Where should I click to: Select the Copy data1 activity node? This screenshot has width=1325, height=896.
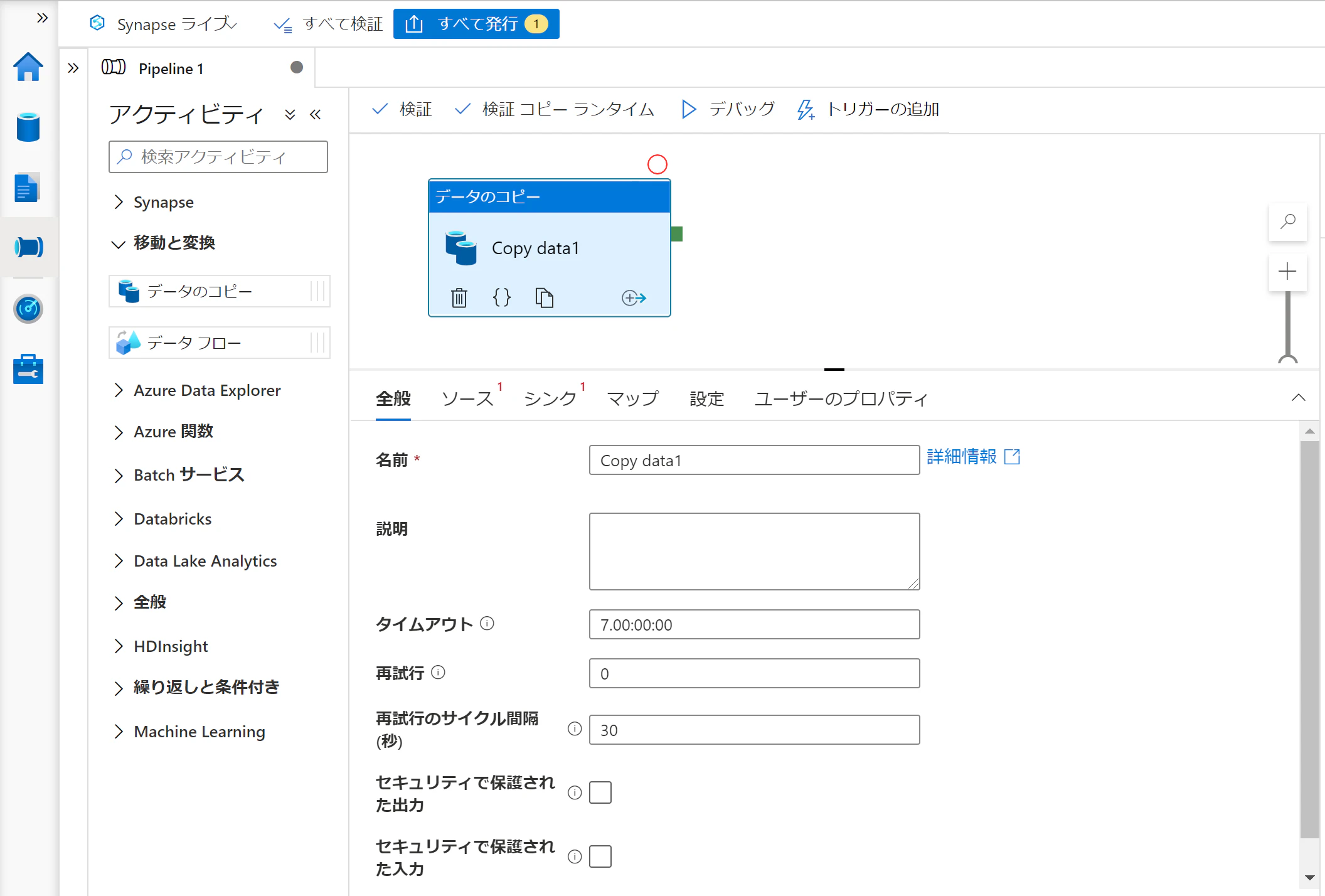tap(550, 248)
